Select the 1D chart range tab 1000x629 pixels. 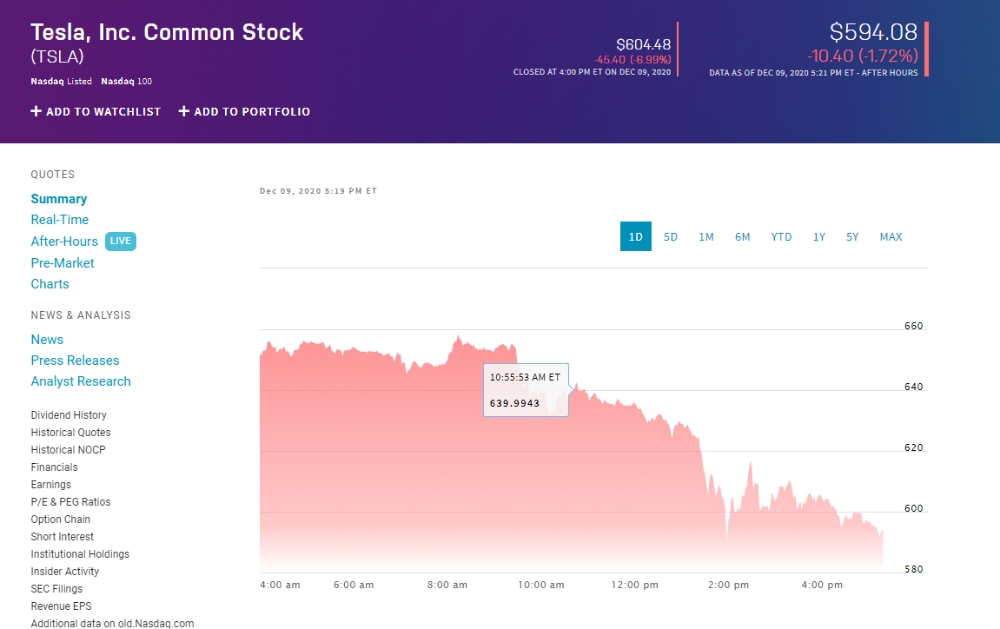tap(636, 237)
